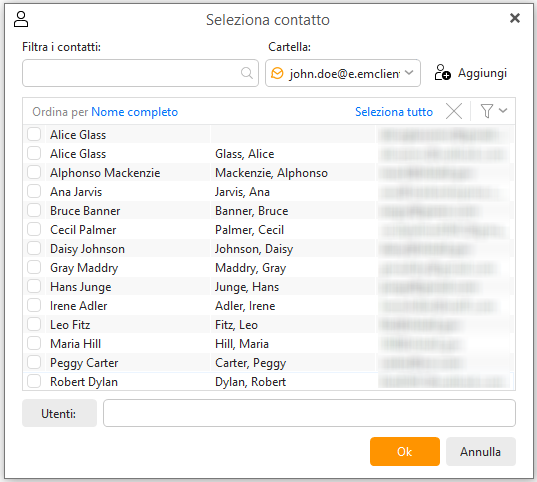Click the clear selection X icon

[x=454, y=111]
